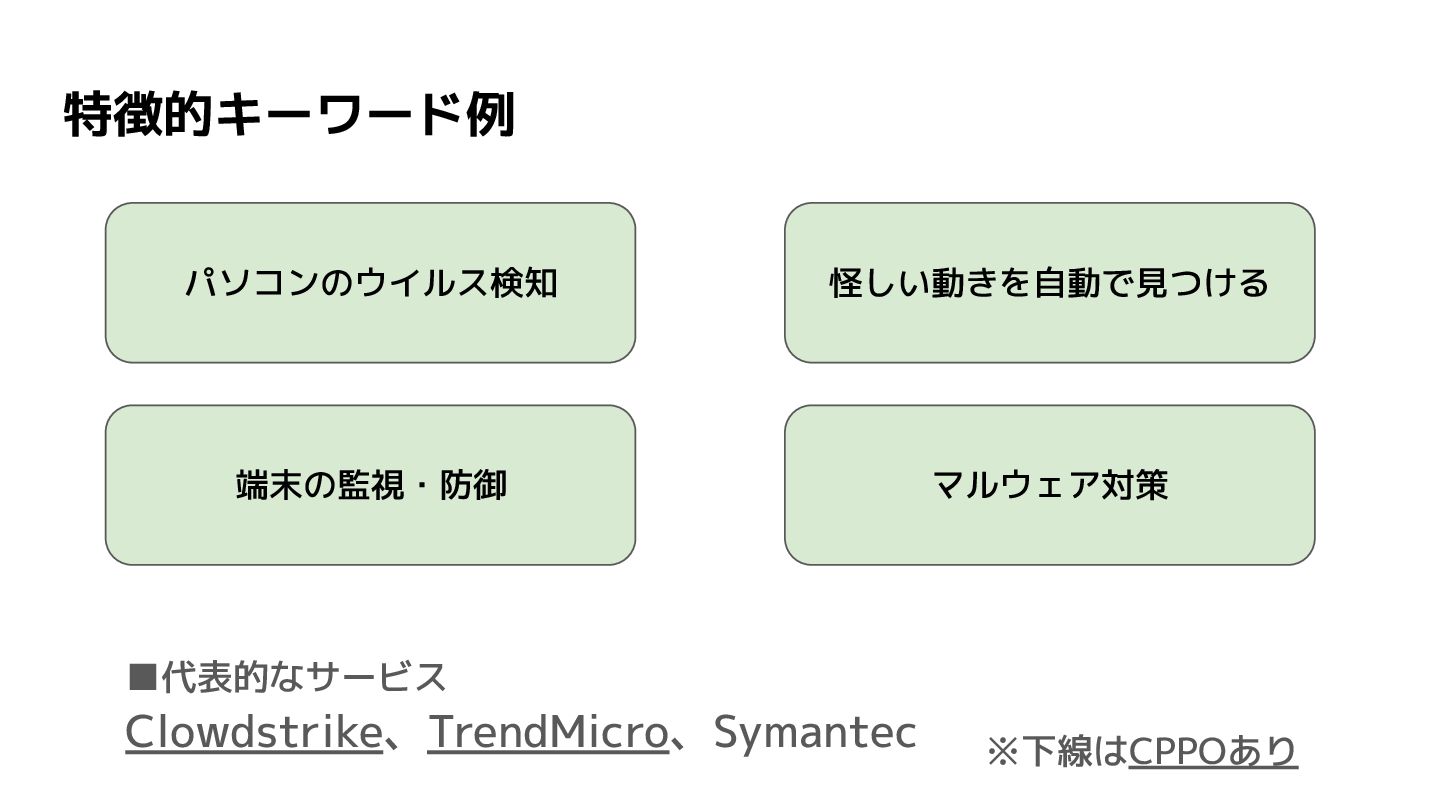Click the 代表的なサービス heading text

point(304,678)
